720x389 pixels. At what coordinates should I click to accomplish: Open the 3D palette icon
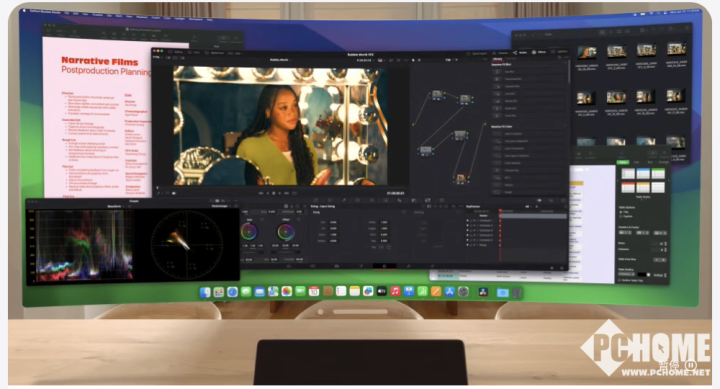click(442, 200)
